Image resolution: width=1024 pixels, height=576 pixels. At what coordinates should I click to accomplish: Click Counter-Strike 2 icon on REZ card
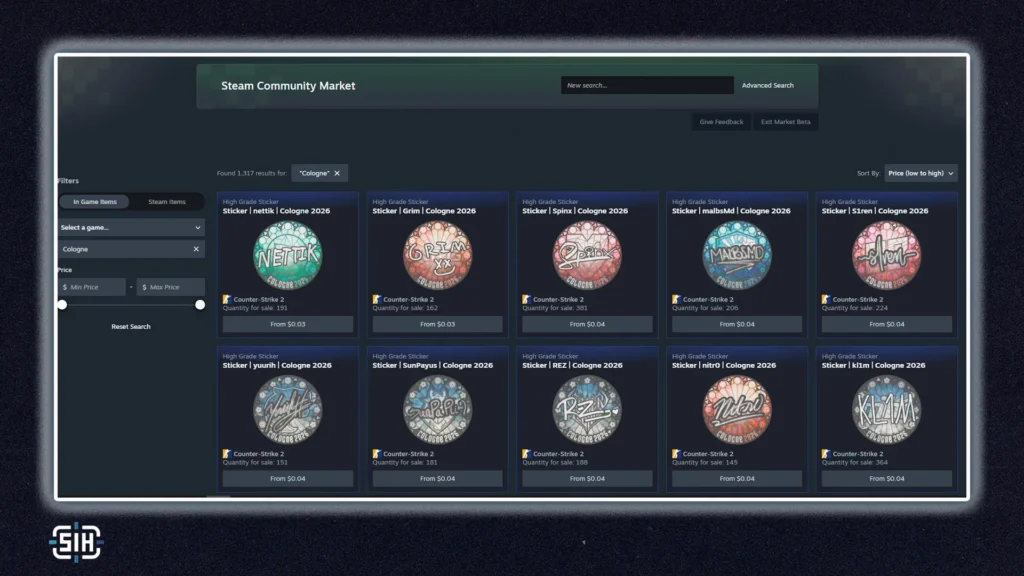click(x=526, y=453)
